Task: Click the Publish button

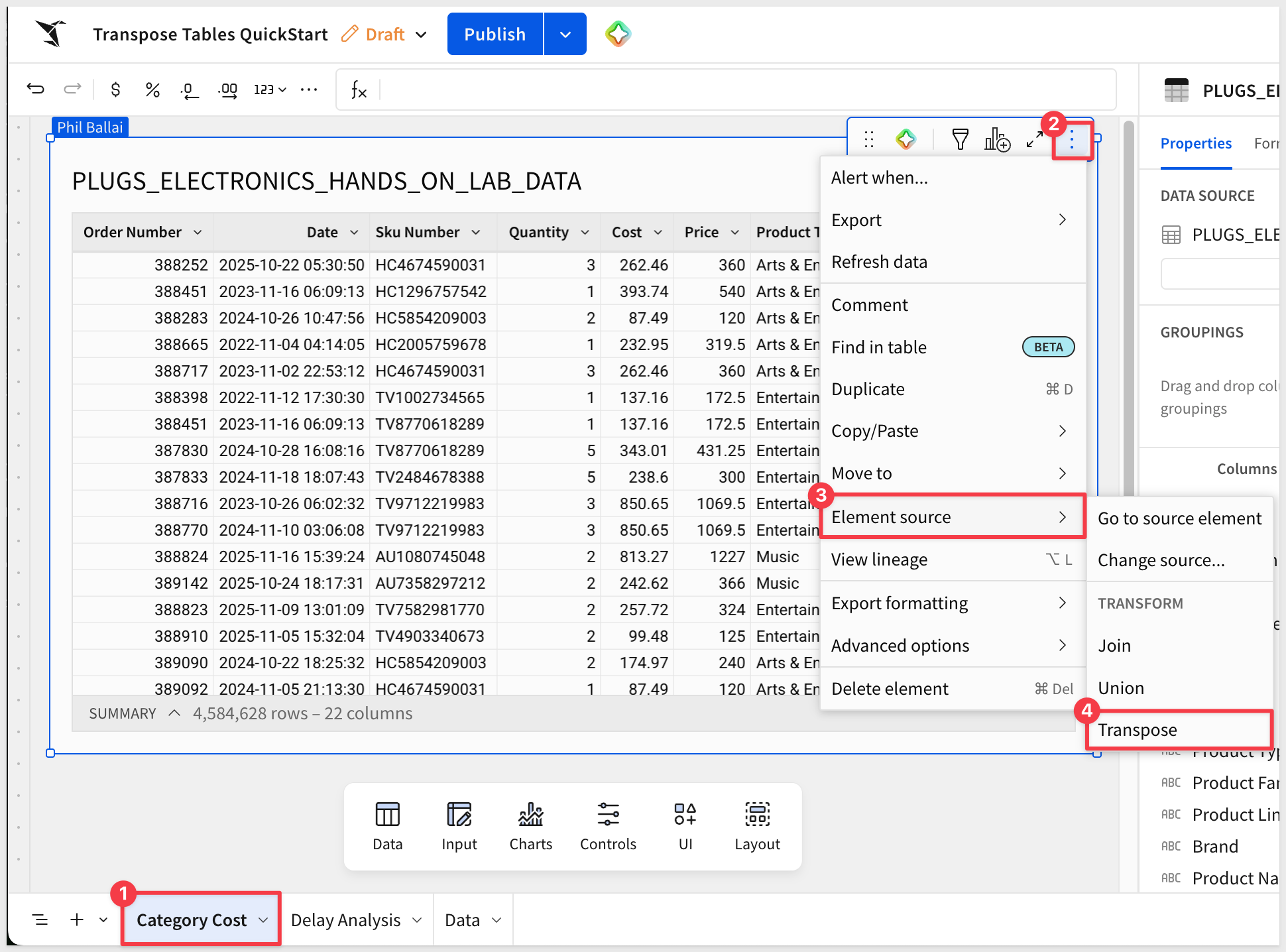Action: [x=495, y=34]
